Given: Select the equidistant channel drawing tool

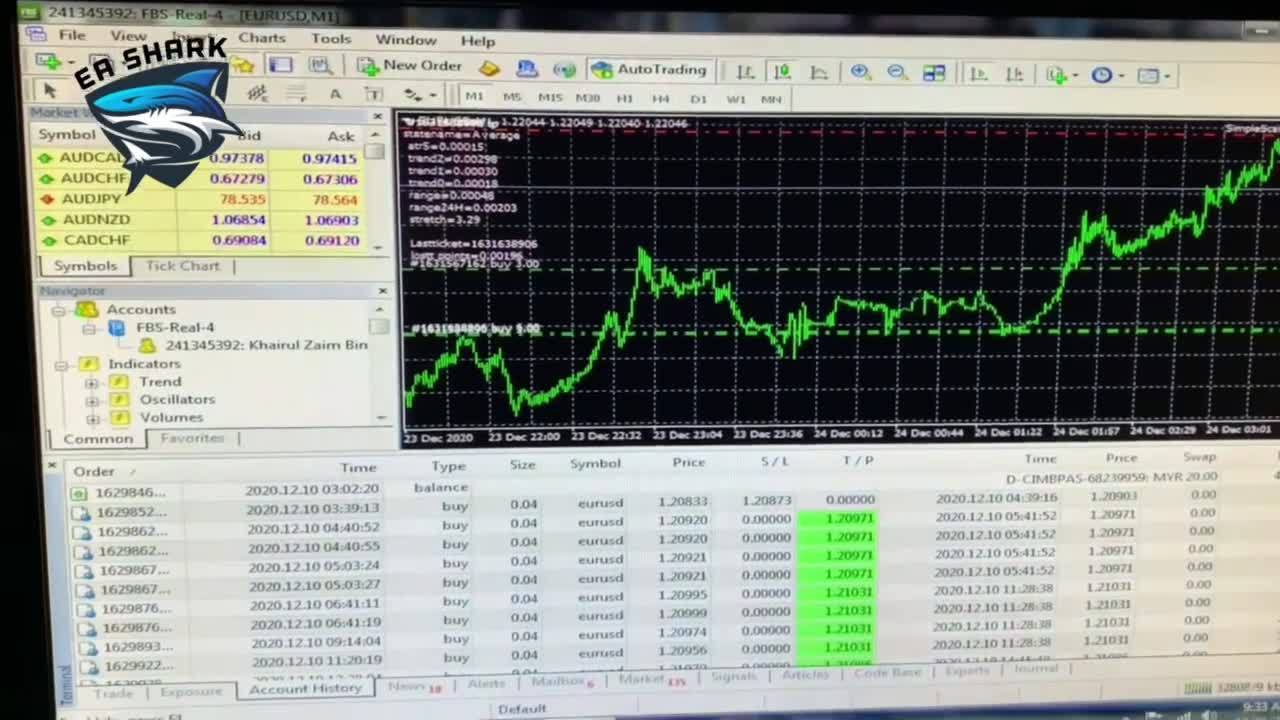Looking at the screenshot, I should tap(257, 93).
